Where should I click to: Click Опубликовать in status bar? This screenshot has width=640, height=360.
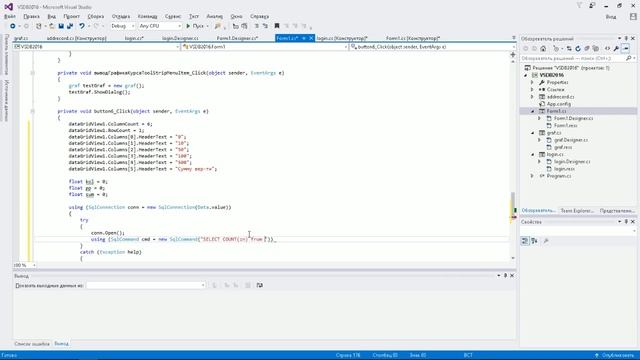(615, 356)
